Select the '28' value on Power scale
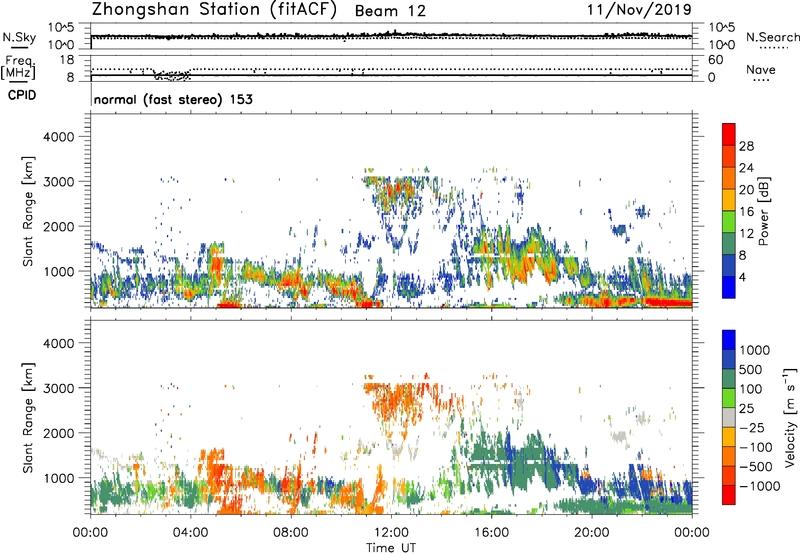 746,146
